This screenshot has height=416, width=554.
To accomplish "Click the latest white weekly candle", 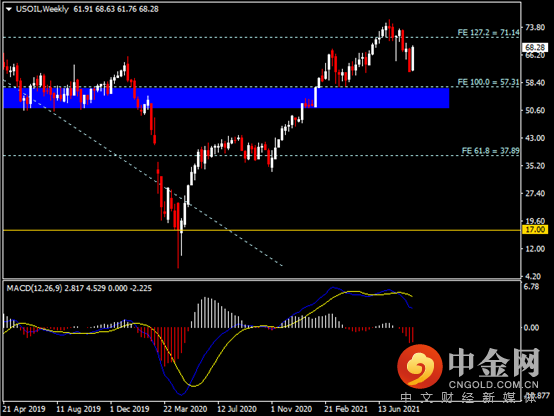I will click(413, 58).
